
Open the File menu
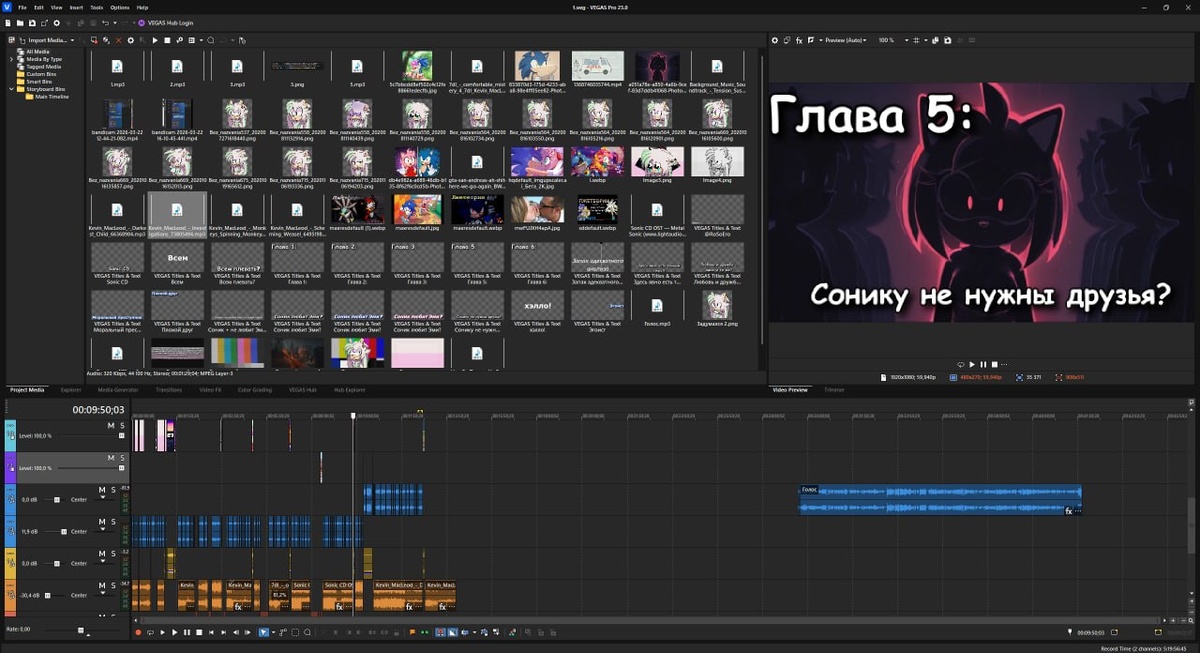click(x=22, y=7)
